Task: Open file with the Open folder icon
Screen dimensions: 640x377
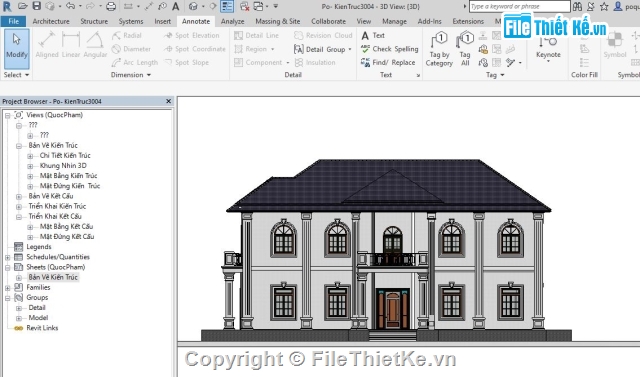Action: tap(23, 6)
